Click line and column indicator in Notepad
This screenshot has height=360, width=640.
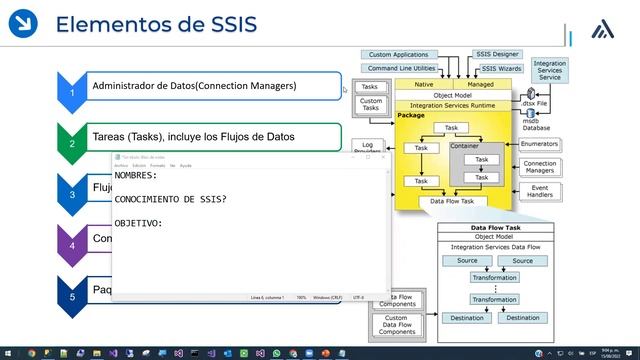coord(267,298)
